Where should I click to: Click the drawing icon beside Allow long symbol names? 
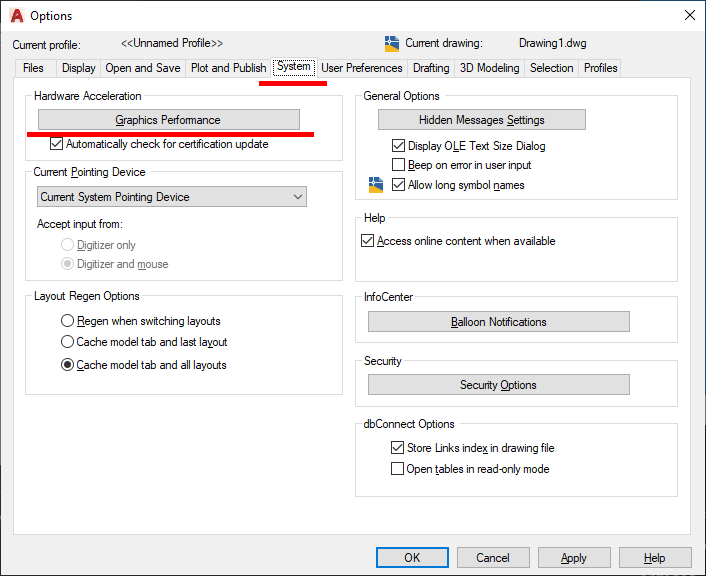376,184
